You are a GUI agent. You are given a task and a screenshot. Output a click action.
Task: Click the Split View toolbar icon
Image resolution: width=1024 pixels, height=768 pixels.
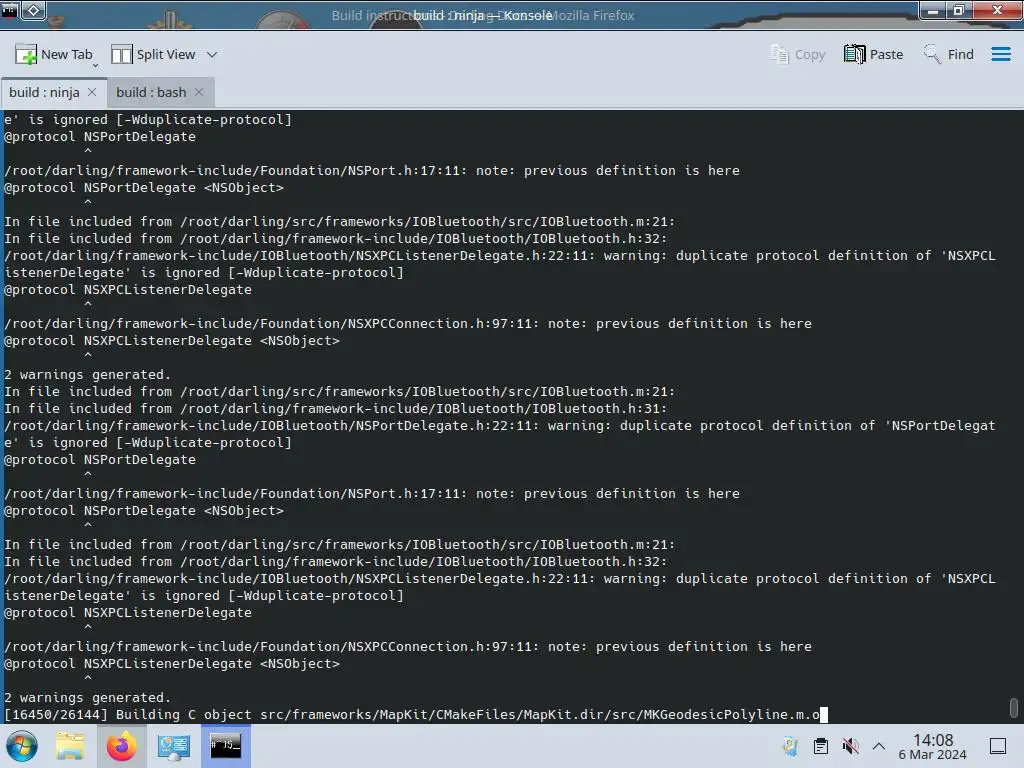tap(121, 54)
